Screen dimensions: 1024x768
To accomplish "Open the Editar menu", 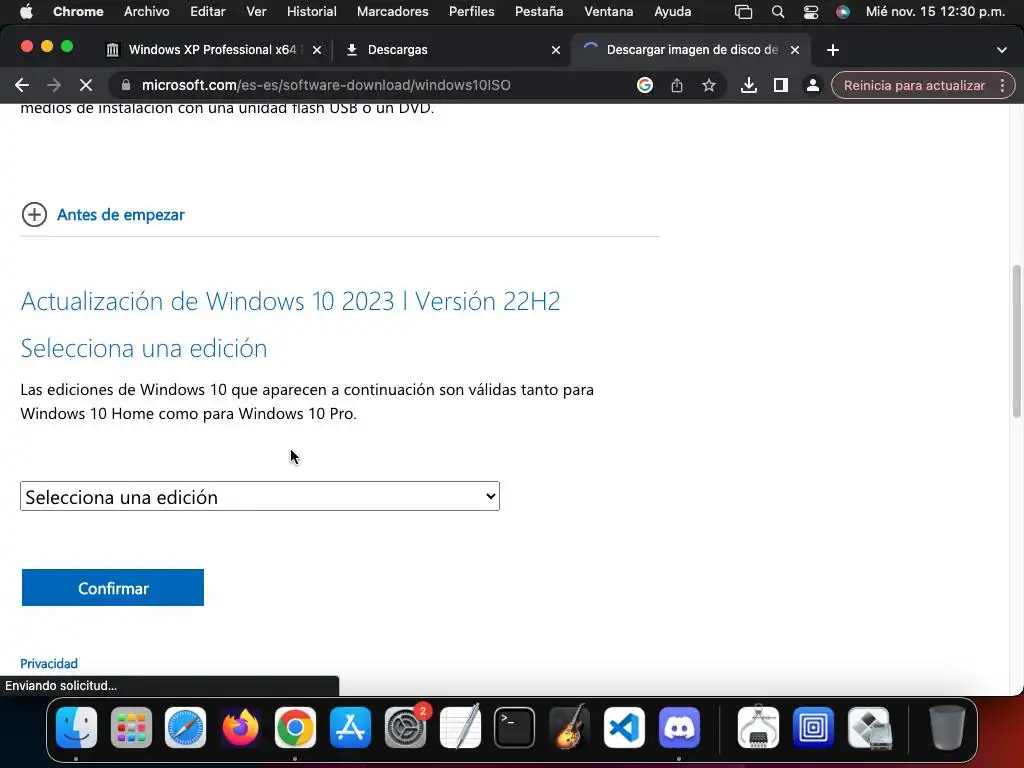I will pyautogui.click(x=208, y=12).
